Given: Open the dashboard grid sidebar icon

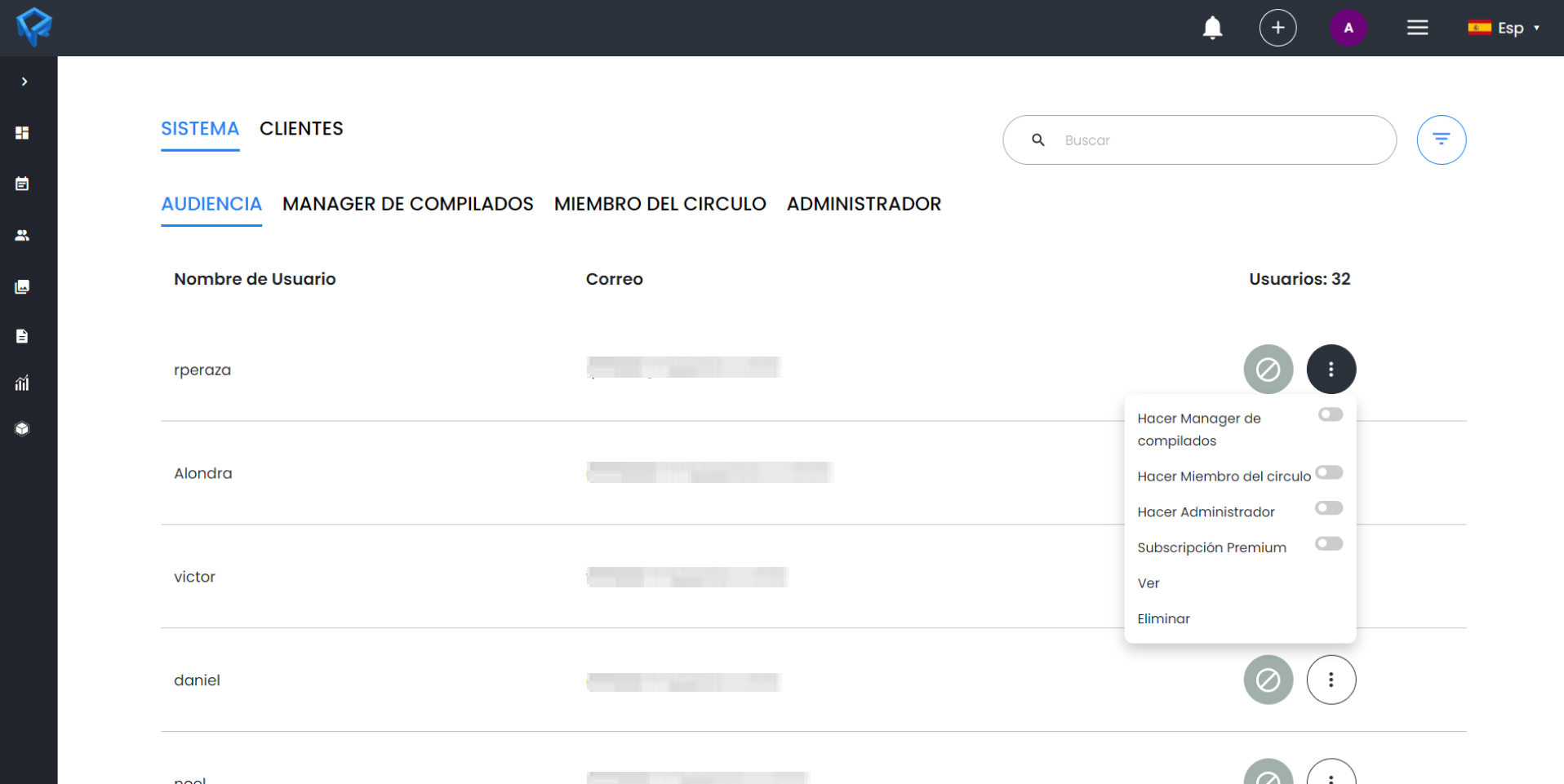Looking at the screenshot, I should pos(22,133).
